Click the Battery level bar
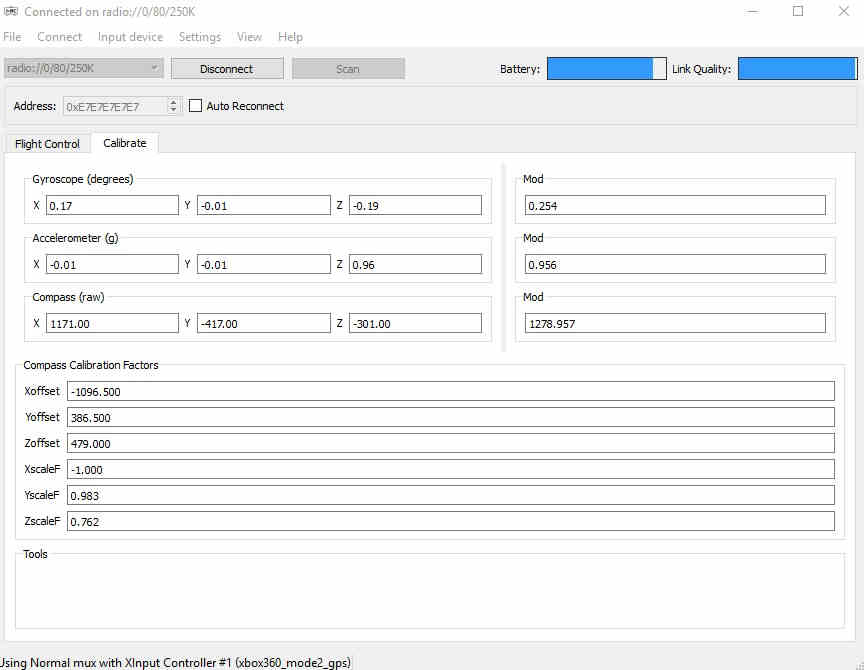The width and height of the screenshot is (864, 670). click(x=606, y=69)
